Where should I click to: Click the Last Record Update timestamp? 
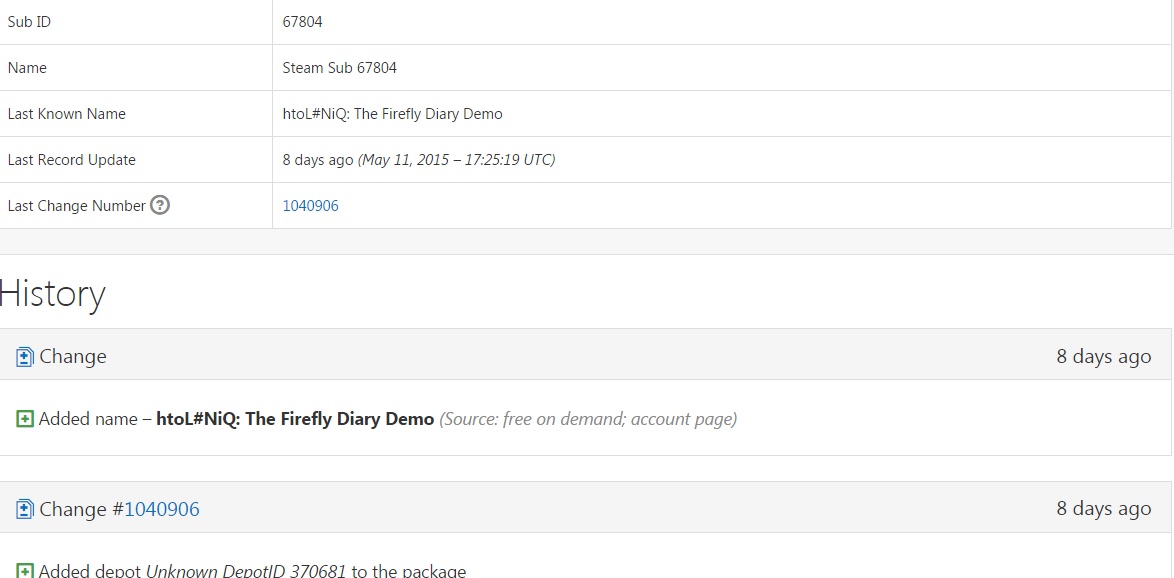[x=418, y=160]
